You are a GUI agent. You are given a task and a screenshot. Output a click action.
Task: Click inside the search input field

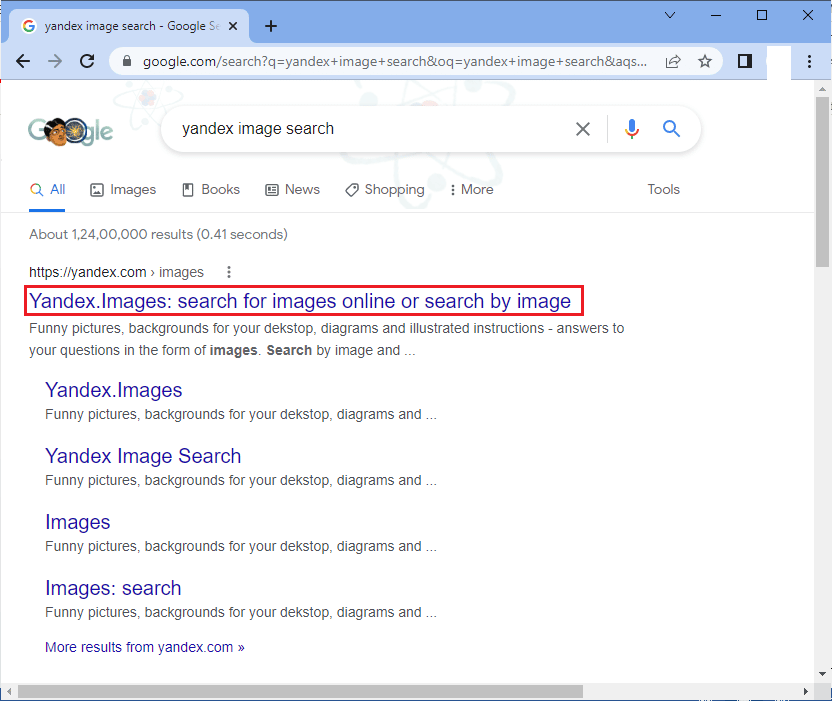pos(350,128)
